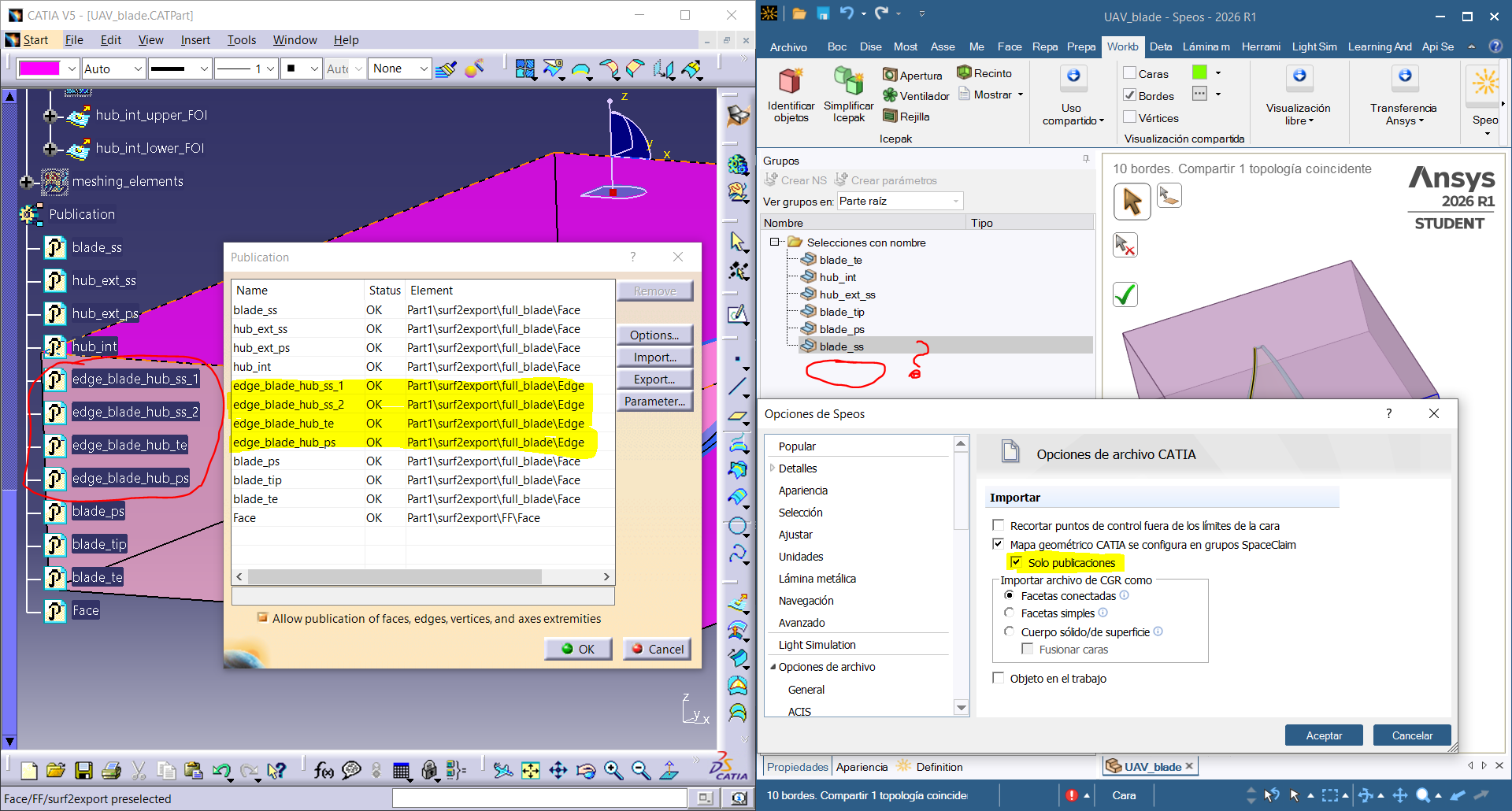This screenshot has height=811, width=1512.
Task: Click the CATIA print icon
Action: click(x=111, y=770)
